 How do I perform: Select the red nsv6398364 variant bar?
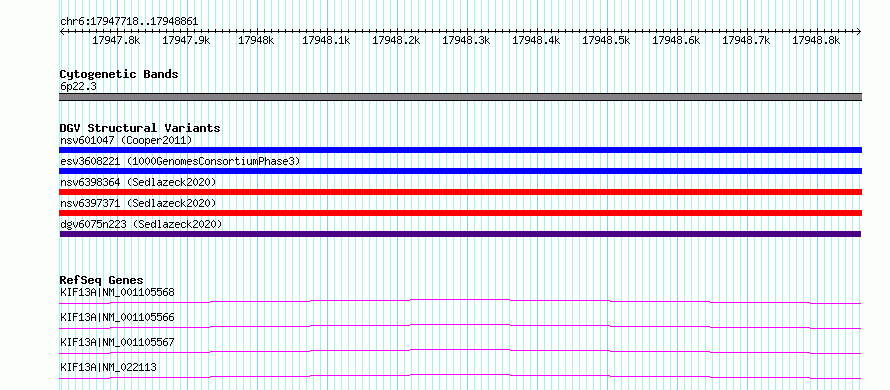coord(460,192)
